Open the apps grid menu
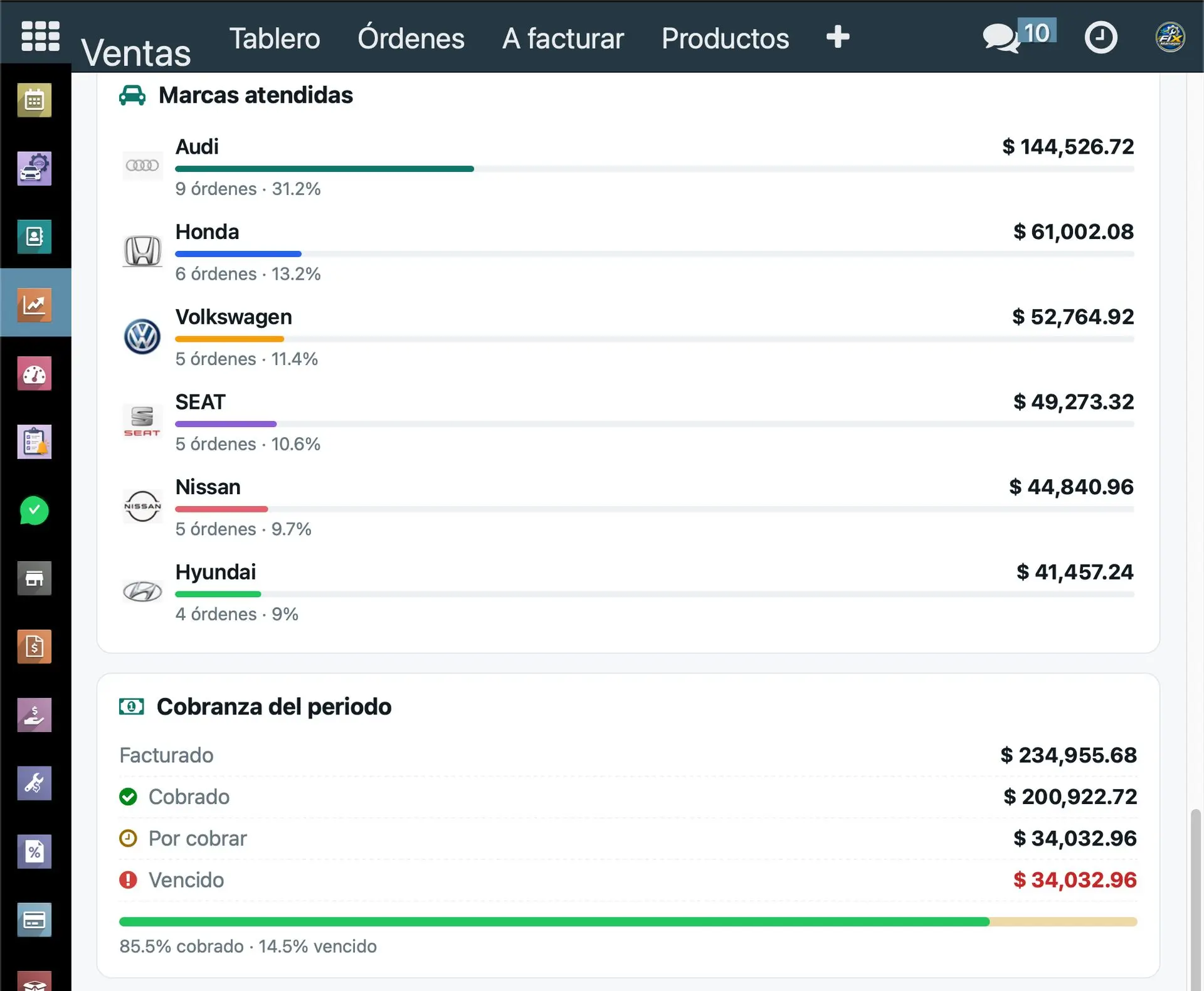The image size is (1204, 991). click(x=40, y=36)
